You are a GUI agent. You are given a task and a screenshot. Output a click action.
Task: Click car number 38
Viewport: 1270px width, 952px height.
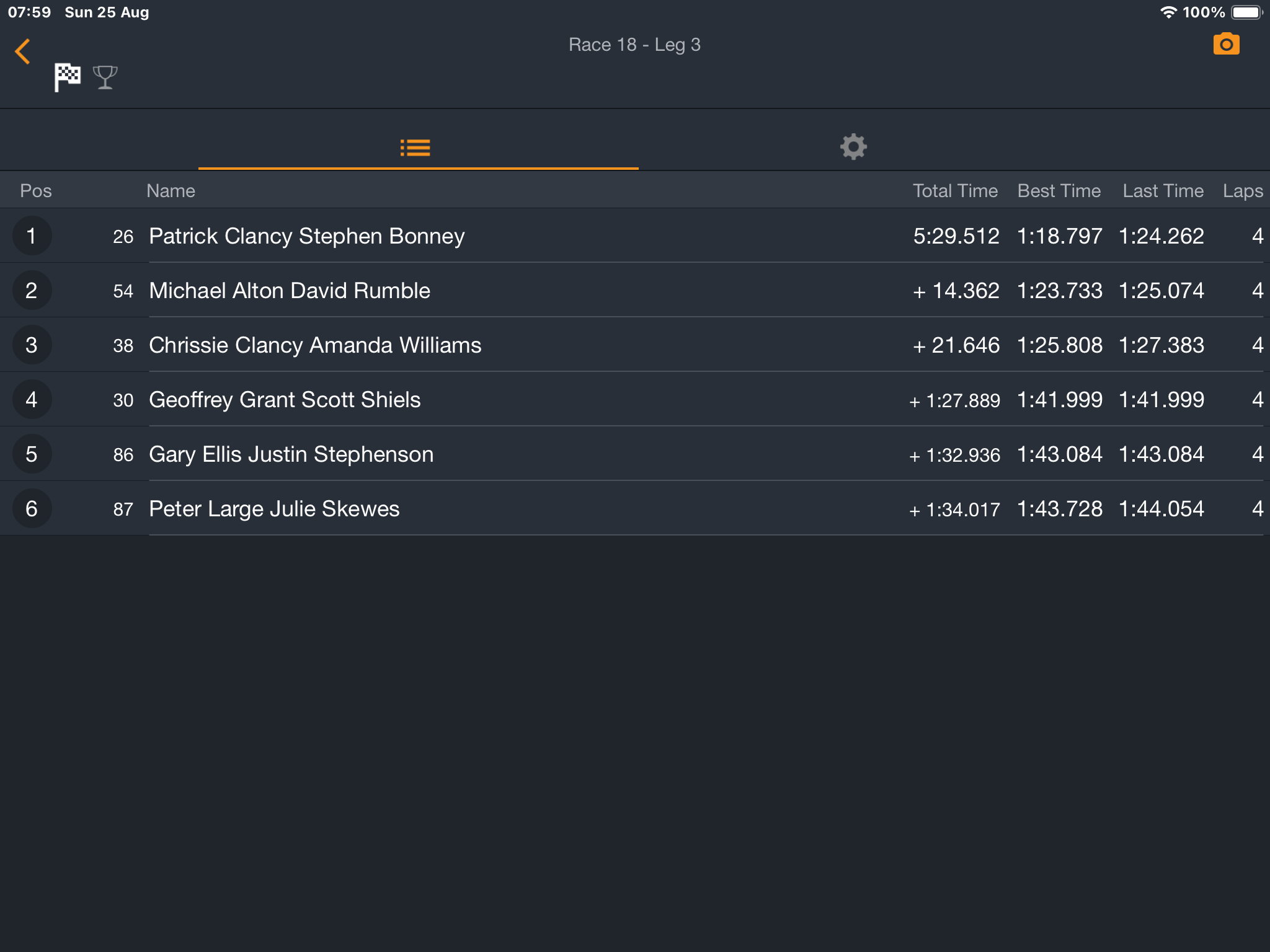tap(123, 346)
